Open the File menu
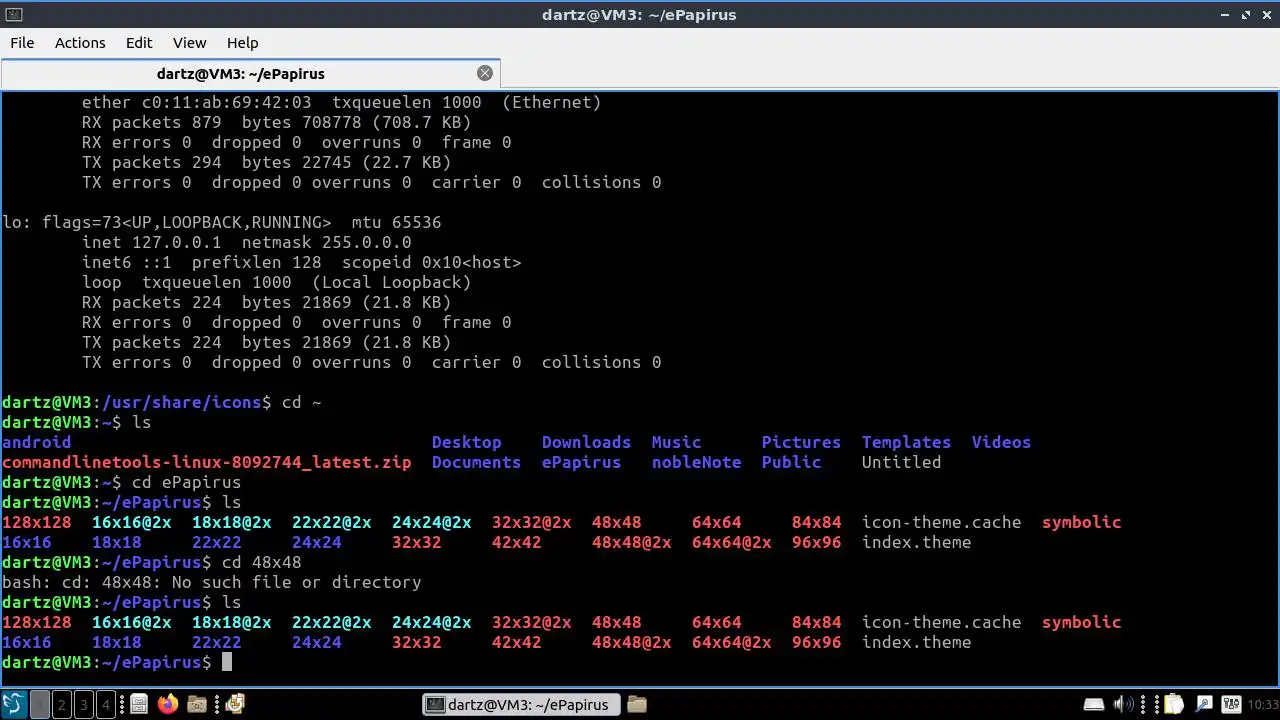 point(22,43)
